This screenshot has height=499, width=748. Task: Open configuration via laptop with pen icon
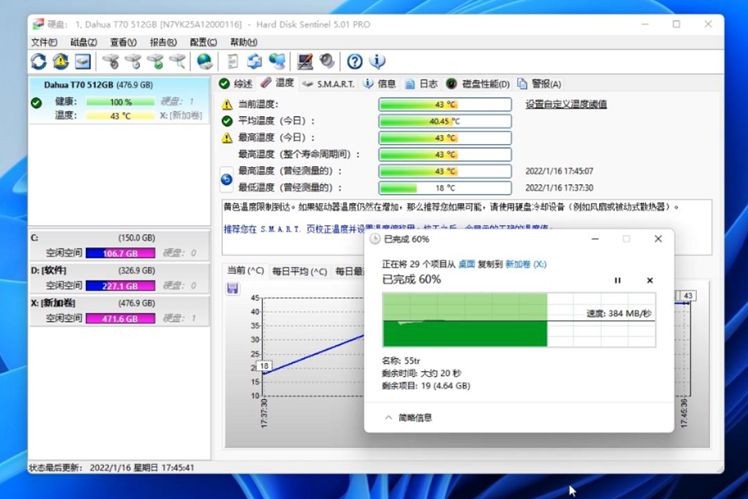coord(305,62)
